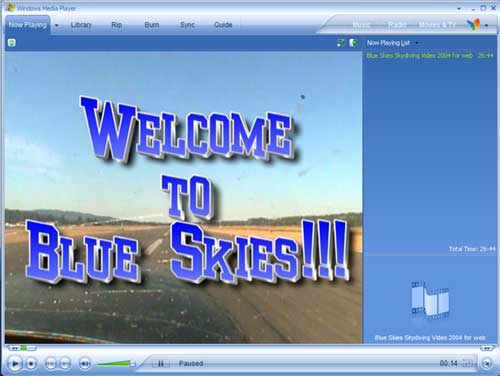
Task: Select Blue Skies Skydiving Video playlist entry
Action: [430, 56]
